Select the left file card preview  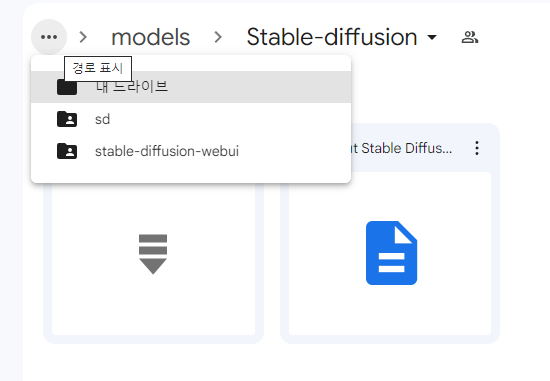[x=153, y=259]
